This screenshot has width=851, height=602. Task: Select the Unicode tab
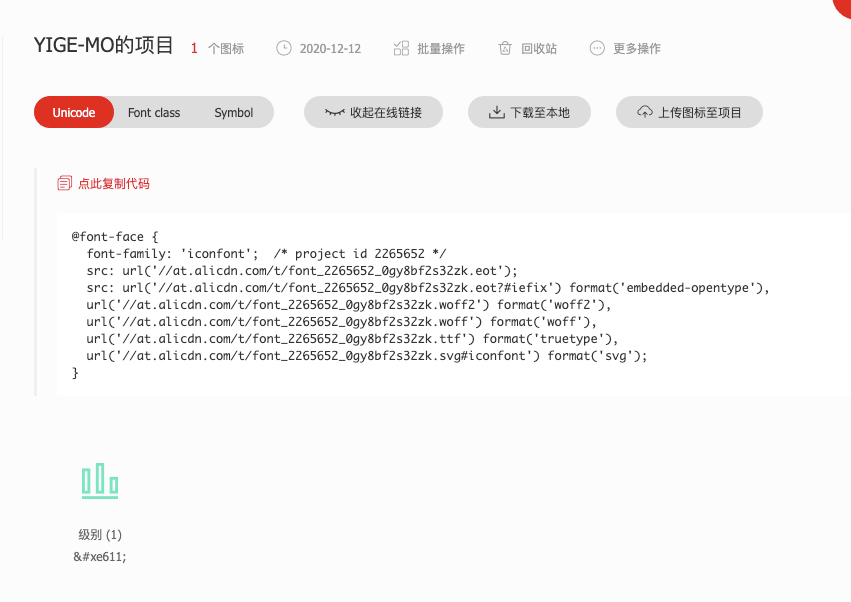[x=74, y=112]
